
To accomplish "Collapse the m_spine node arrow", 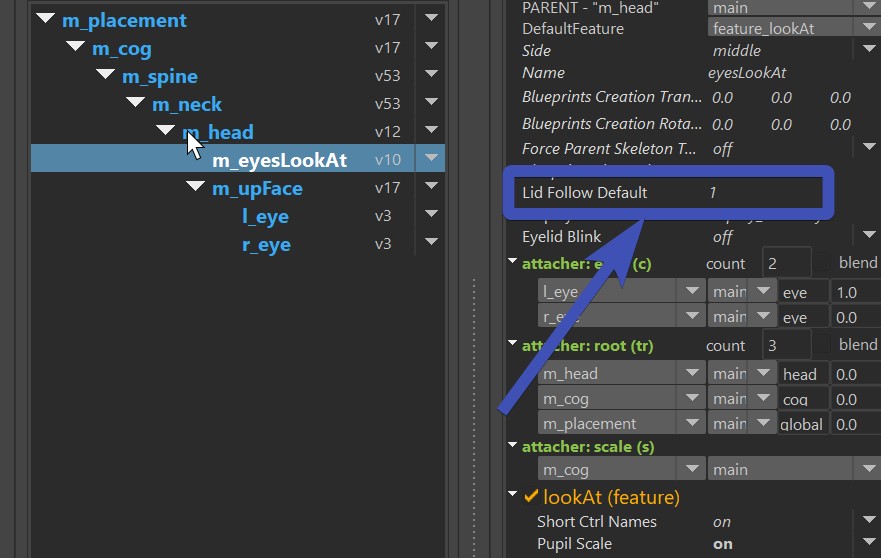I will point(105,76).
